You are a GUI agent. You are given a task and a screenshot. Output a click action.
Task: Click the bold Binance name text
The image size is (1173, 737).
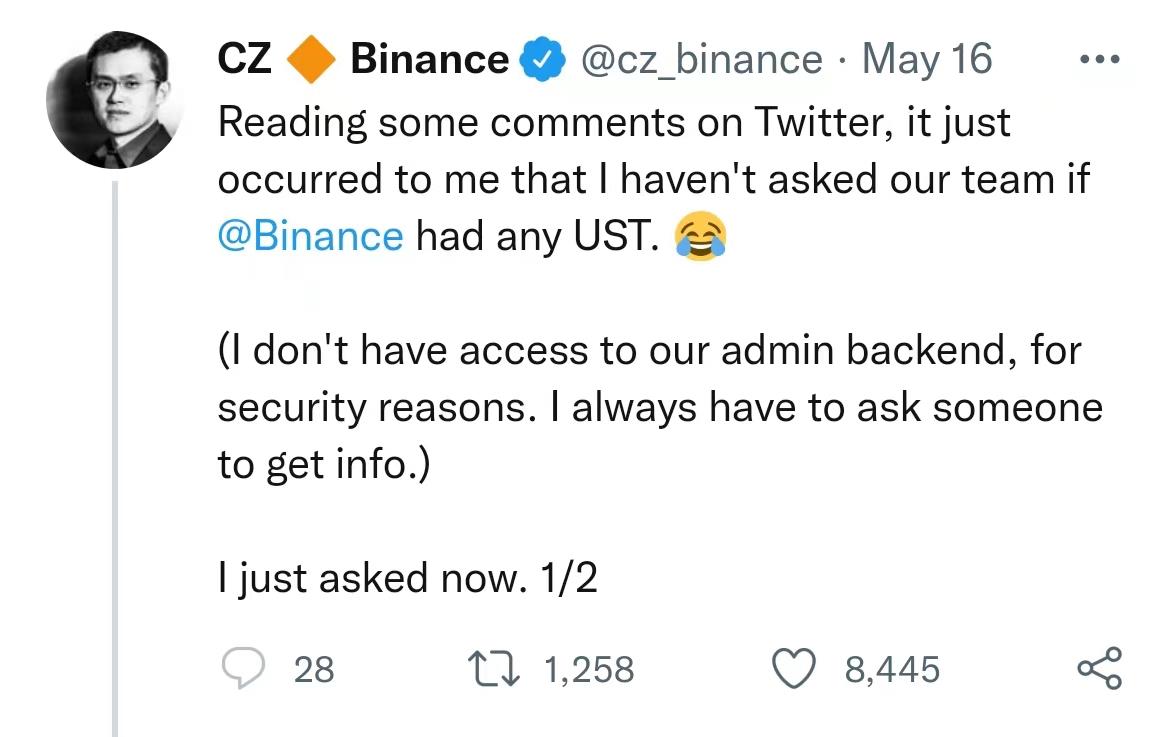click(429, 59)
